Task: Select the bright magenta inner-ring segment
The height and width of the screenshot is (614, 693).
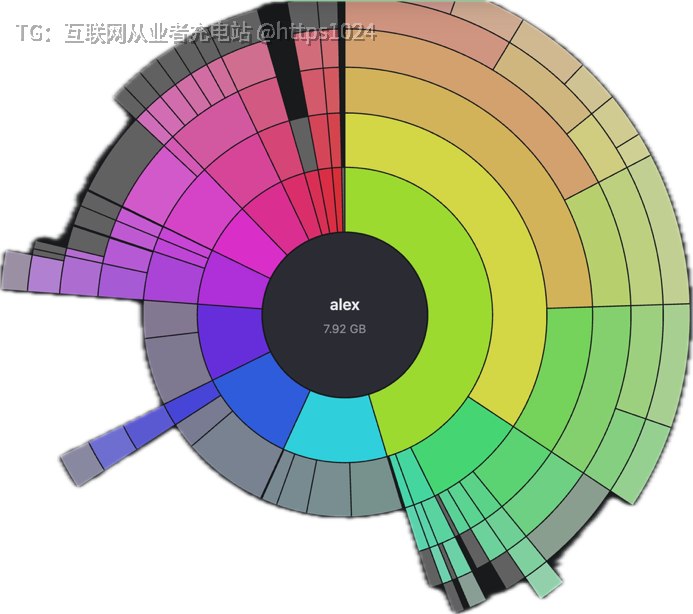Action: pyautogui.click(x=248, y=243)
